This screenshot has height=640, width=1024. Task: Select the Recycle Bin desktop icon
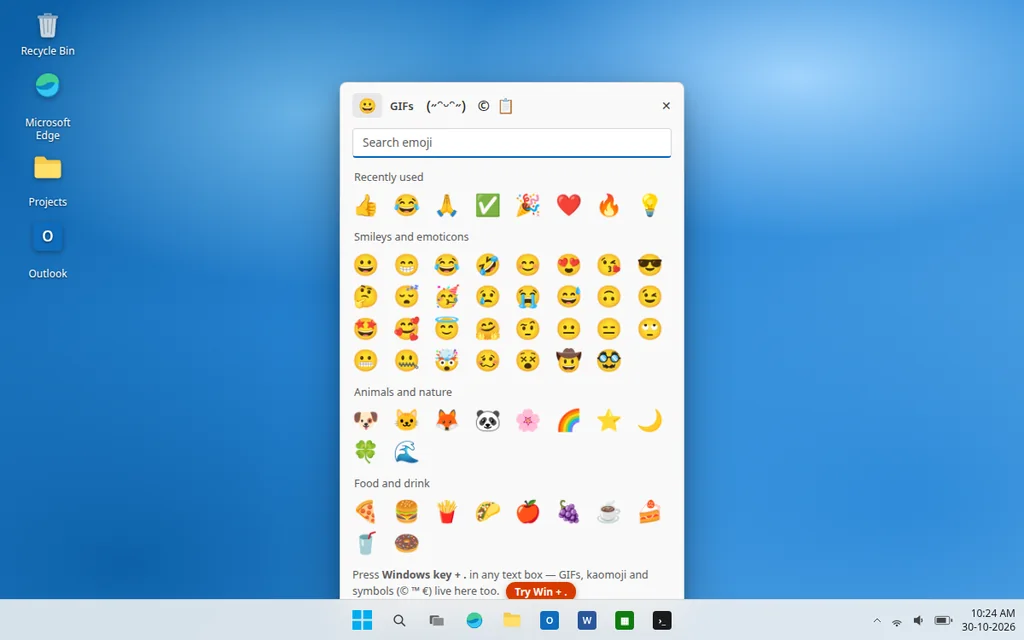(x=48, y=34)
